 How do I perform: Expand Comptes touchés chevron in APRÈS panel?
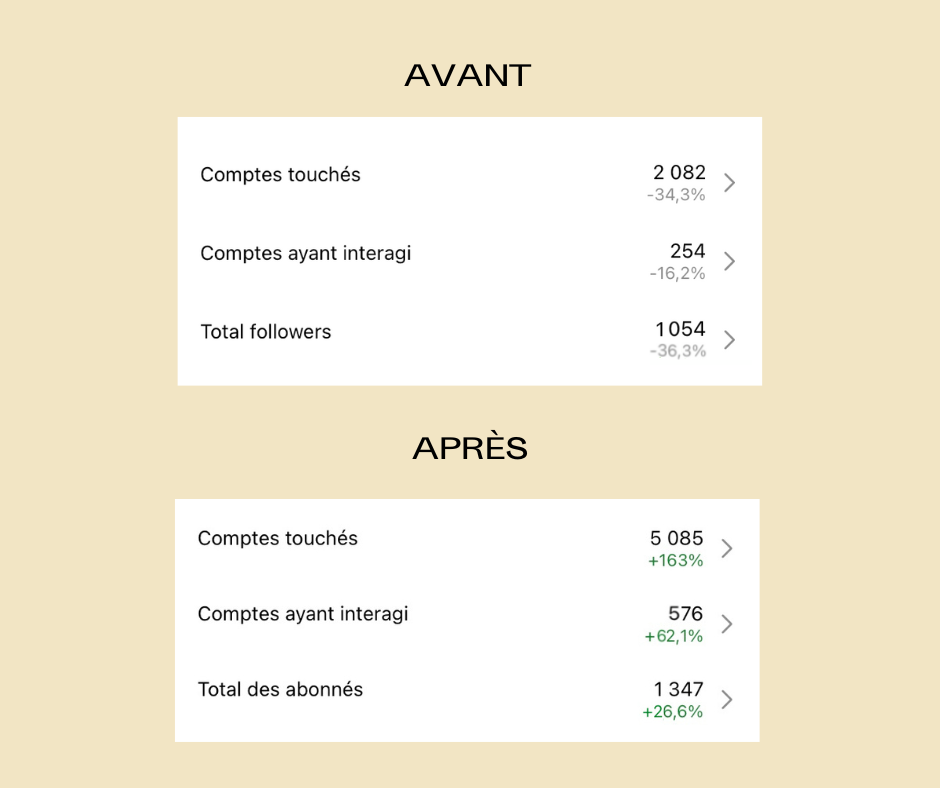click(x=727, y=549)
